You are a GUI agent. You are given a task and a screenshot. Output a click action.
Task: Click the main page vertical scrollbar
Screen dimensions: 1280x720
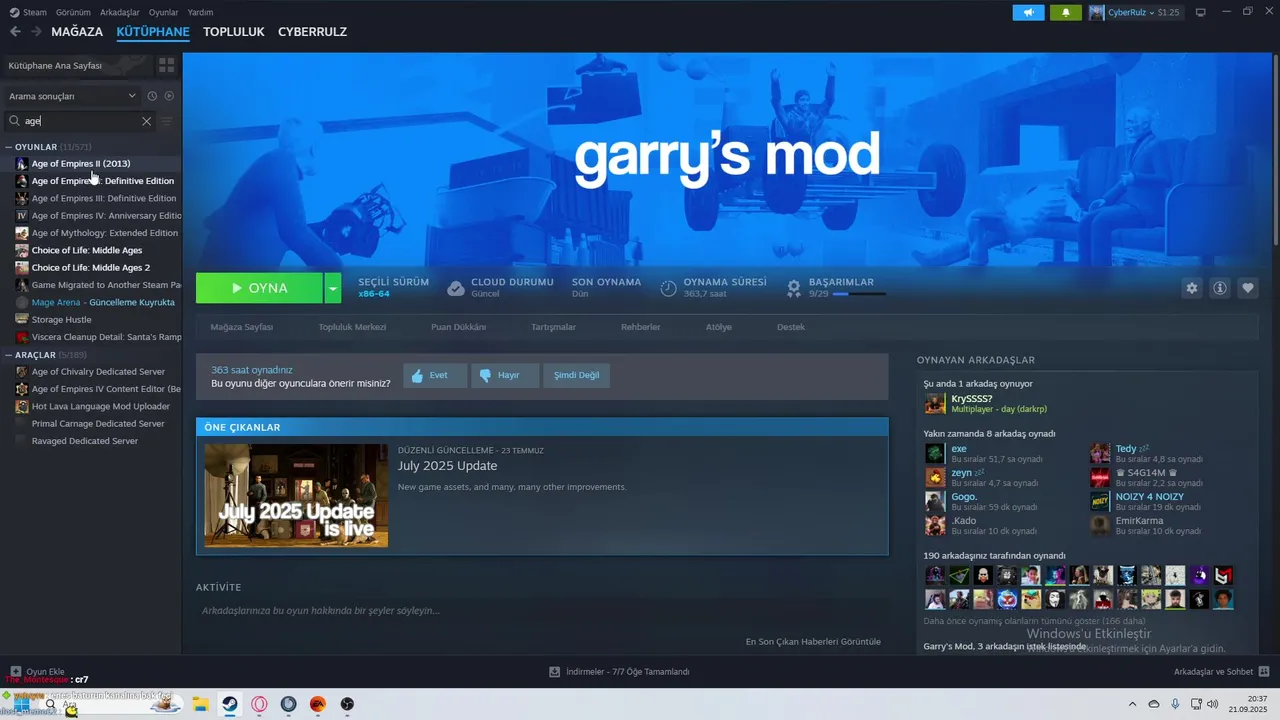coord(1275,150)
